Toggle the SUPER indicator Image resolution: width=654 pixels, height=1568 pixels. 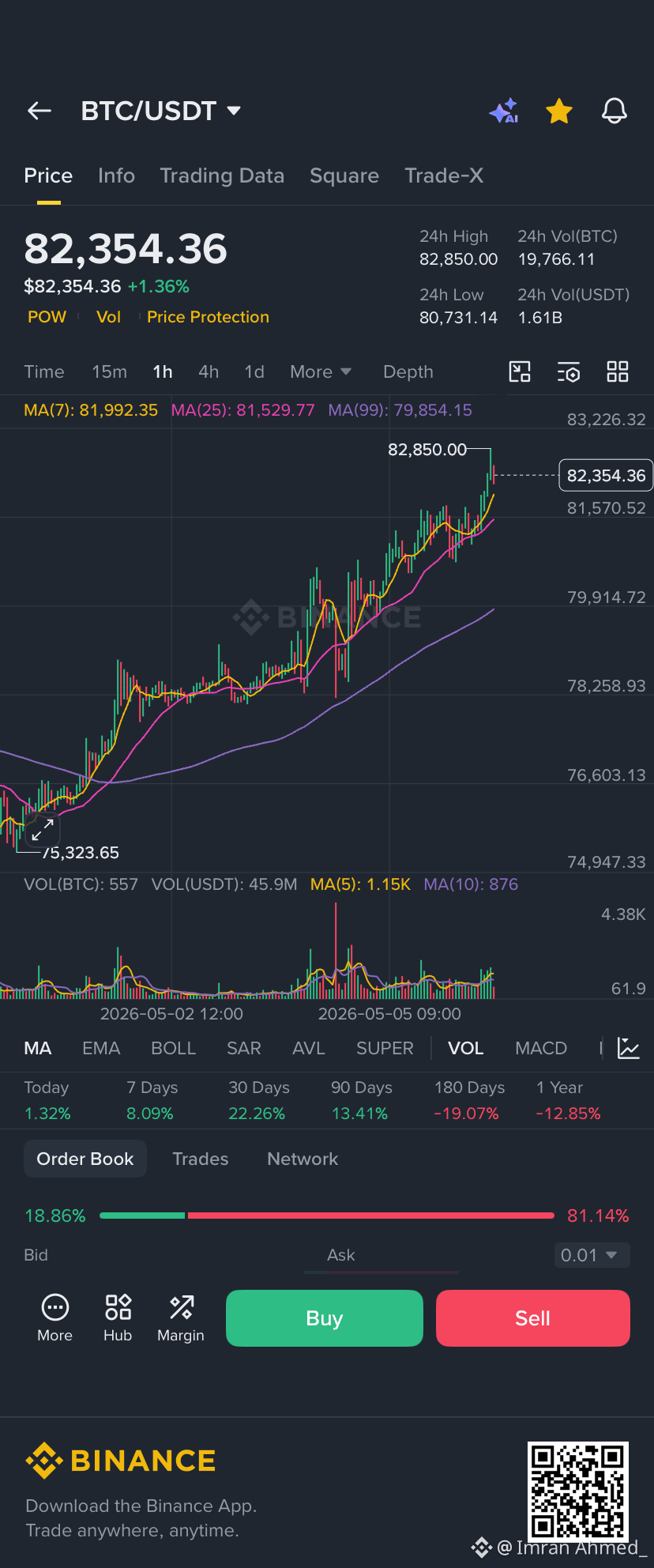(385, 1048)
